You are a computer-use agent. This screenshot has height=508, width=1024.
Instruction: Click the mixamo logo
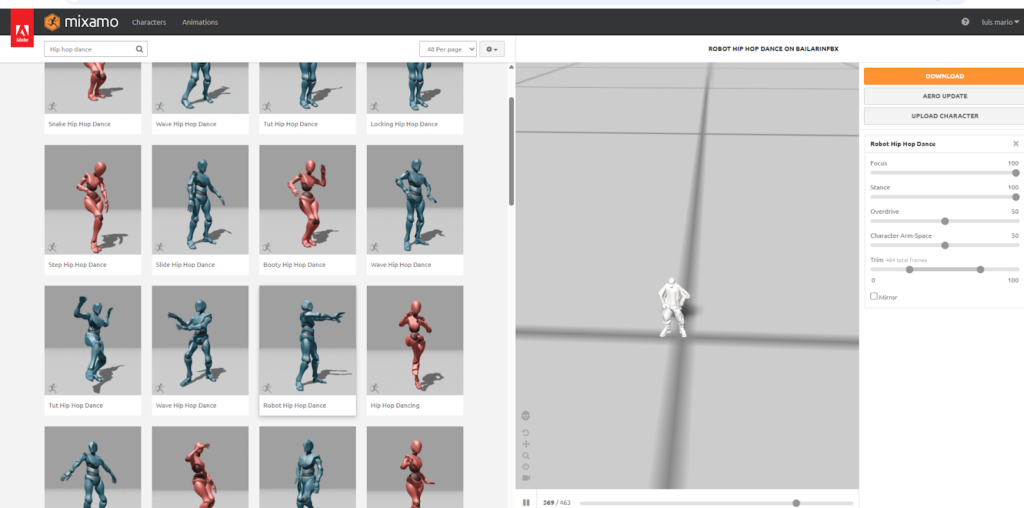pyautogui.click(x=82, y=22)
